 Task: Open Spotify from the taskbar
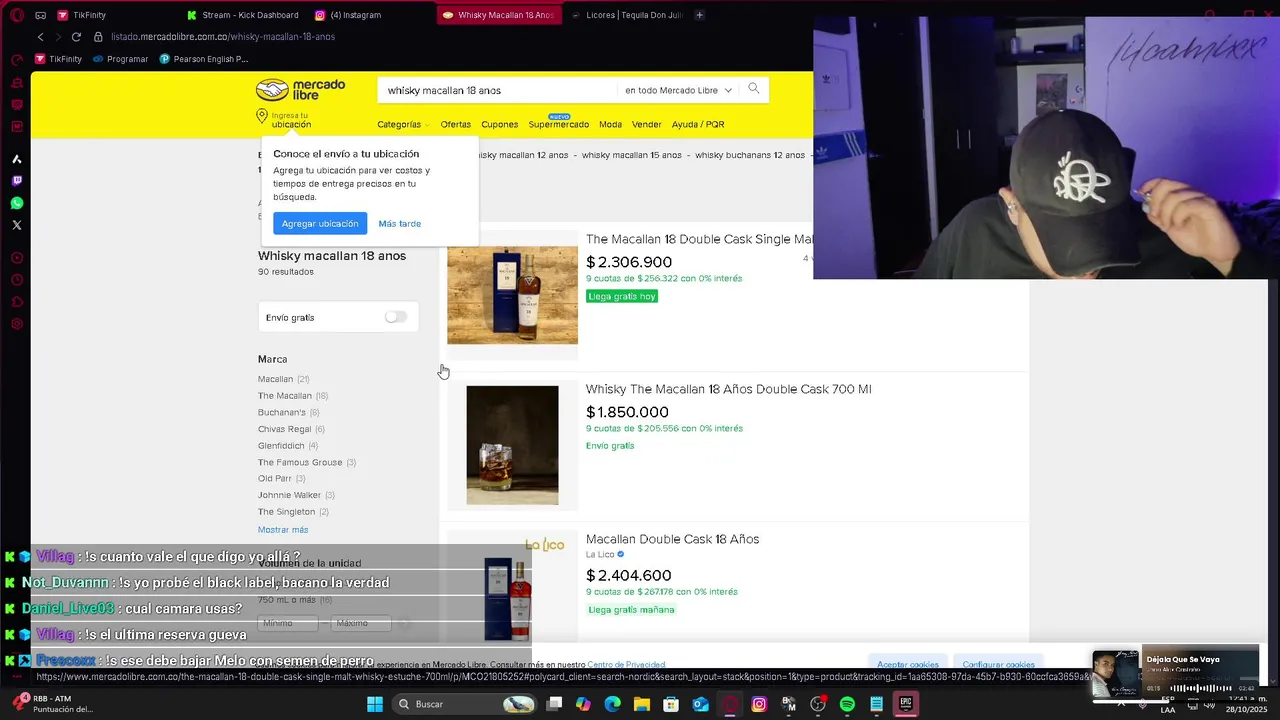point(847,704)
